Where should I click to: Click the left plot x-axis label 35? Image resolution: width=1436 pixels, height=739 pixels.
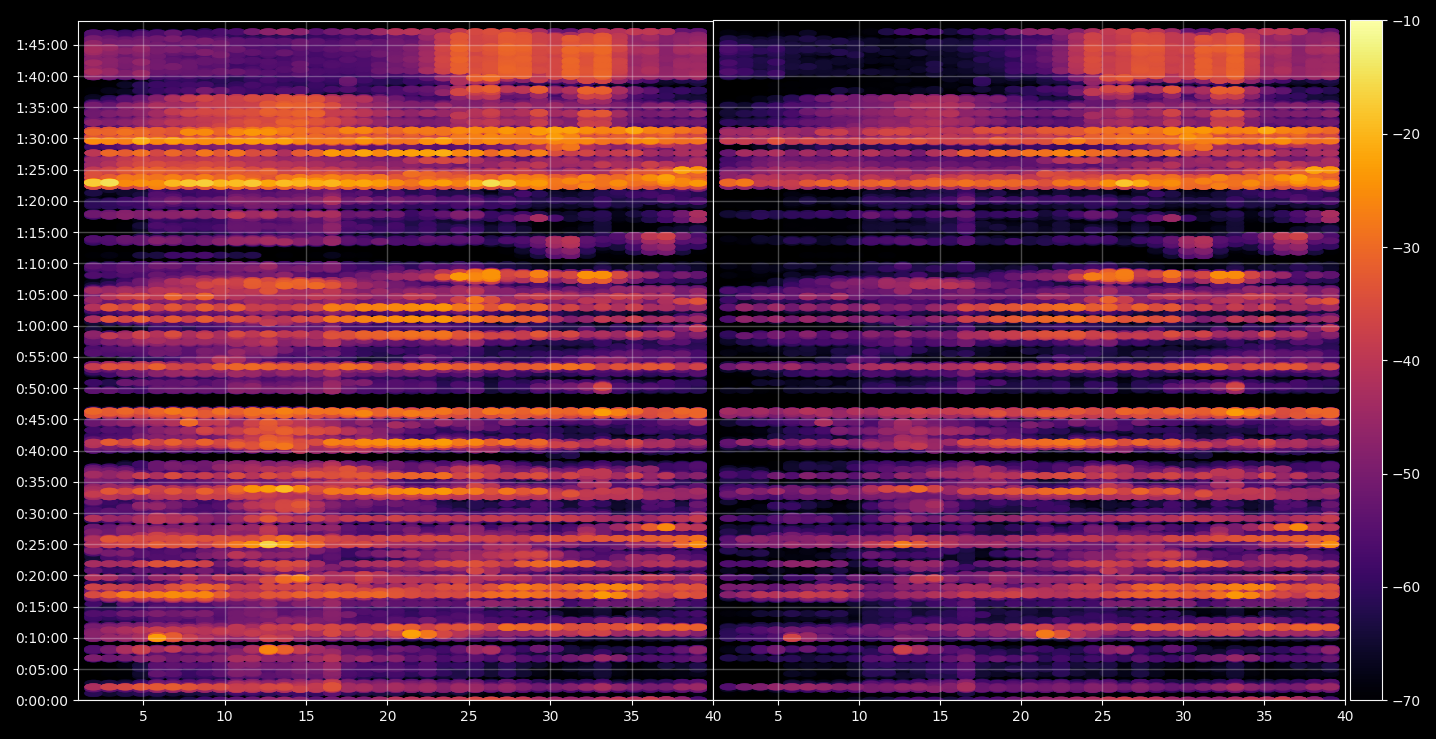tap(632, 717)
